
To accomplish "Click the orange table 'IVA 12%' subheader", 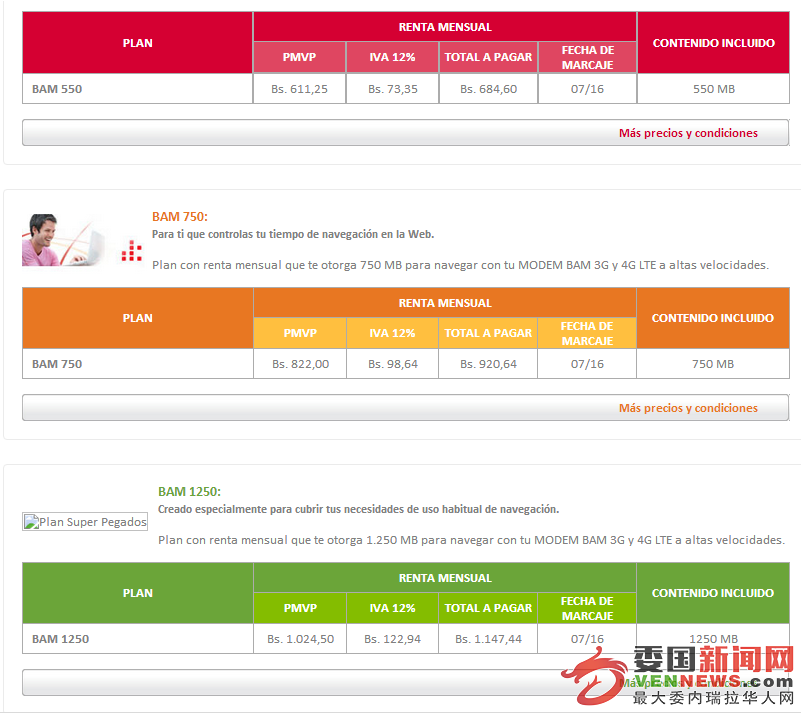I will 392,333.
